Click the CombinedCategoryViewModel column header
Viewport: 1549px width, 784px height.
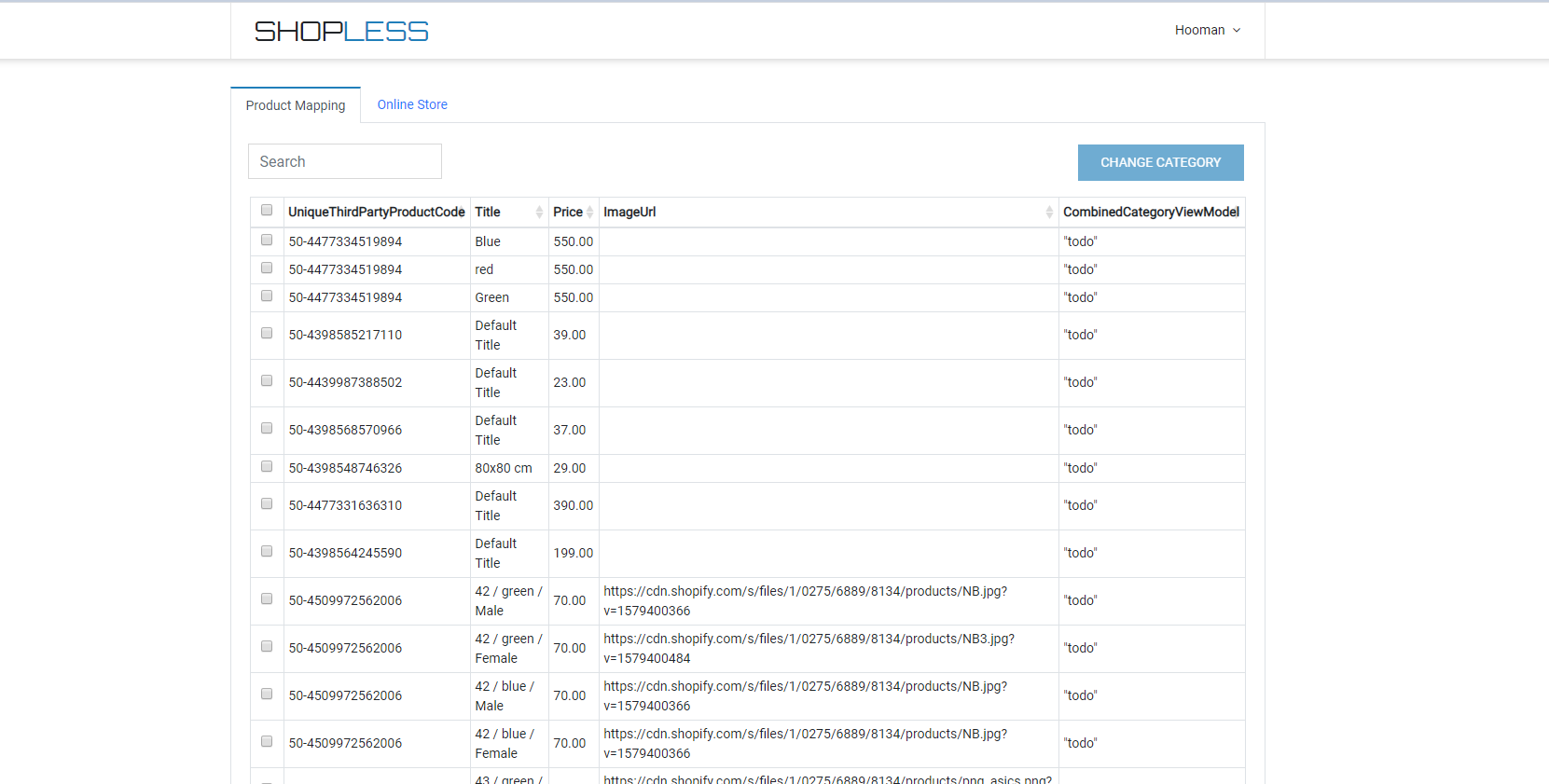click(x=1152, y=212)
